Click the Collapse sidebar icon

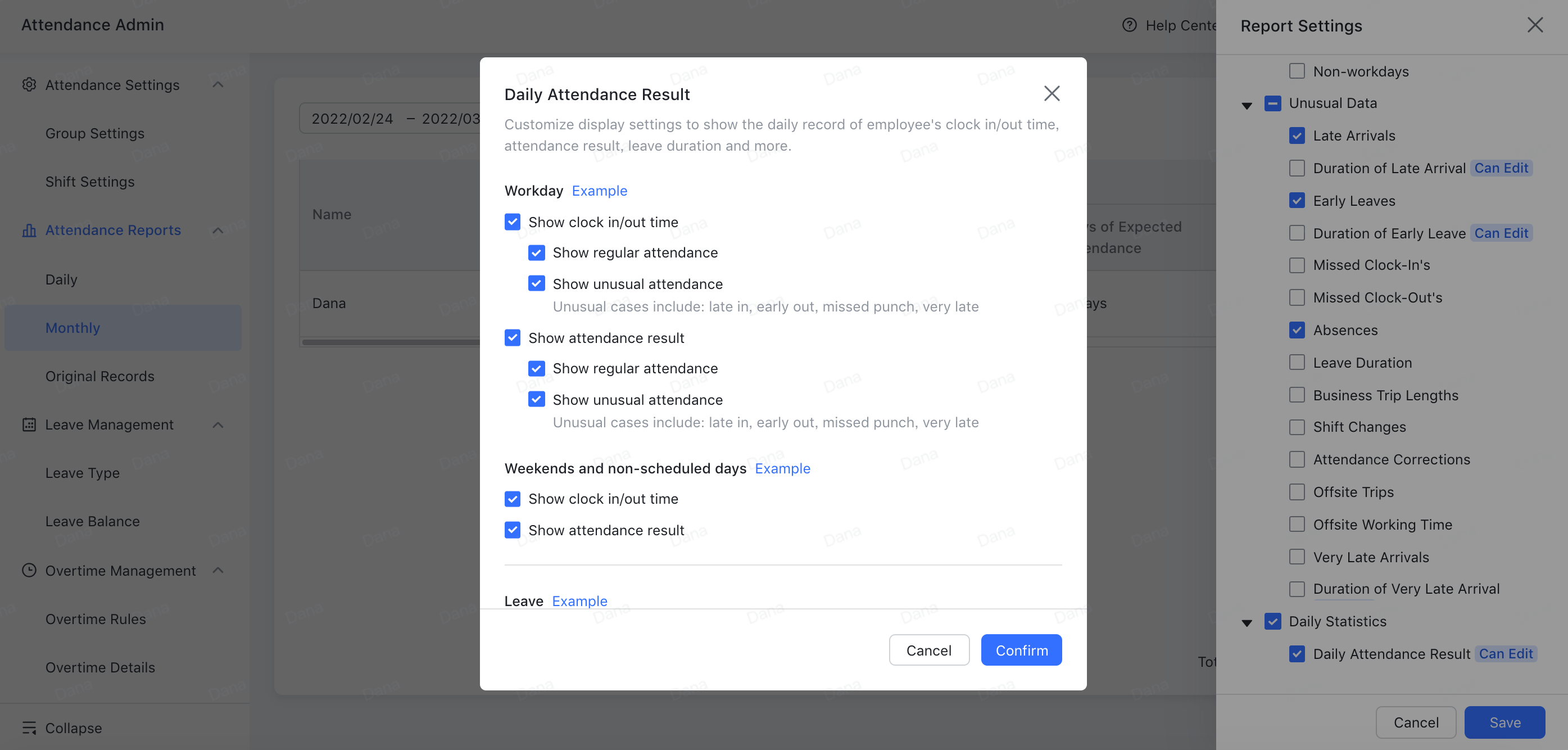coord(29,728)
